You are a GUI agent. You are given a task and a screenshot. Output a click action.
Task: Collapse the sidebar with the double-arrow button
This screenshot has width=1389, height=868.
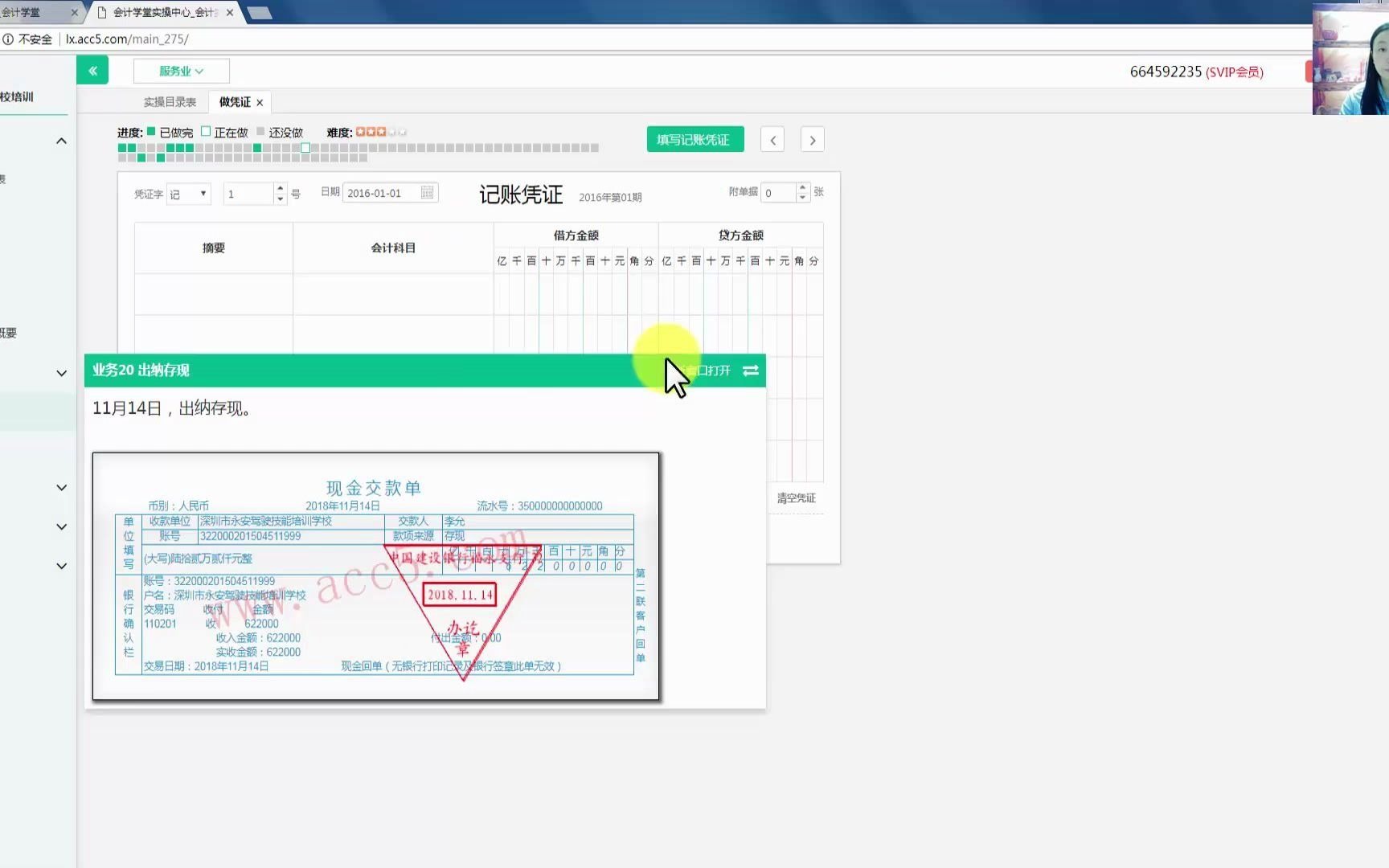point(92,71)
